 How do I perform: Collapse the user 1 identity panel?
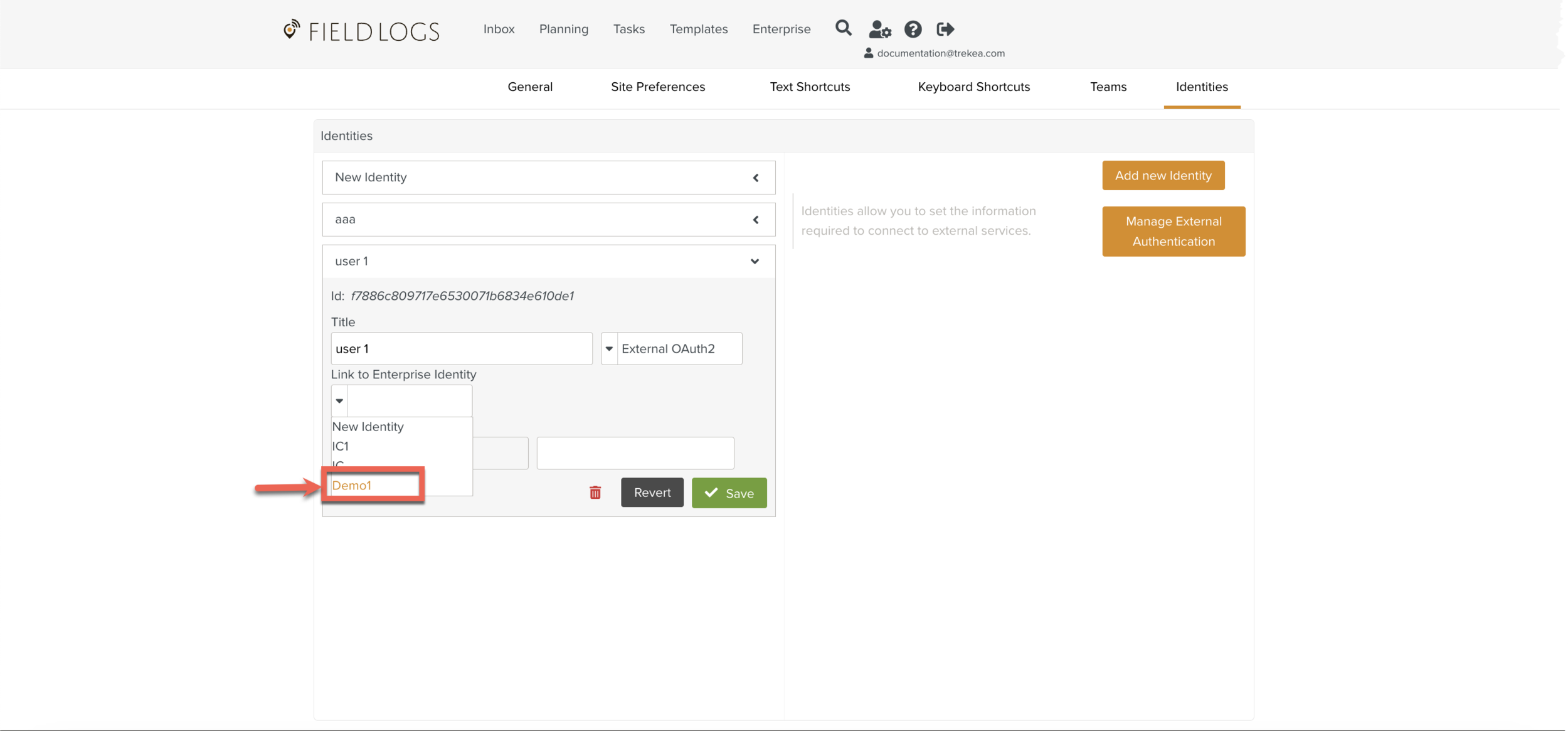(x=755, y=261)
